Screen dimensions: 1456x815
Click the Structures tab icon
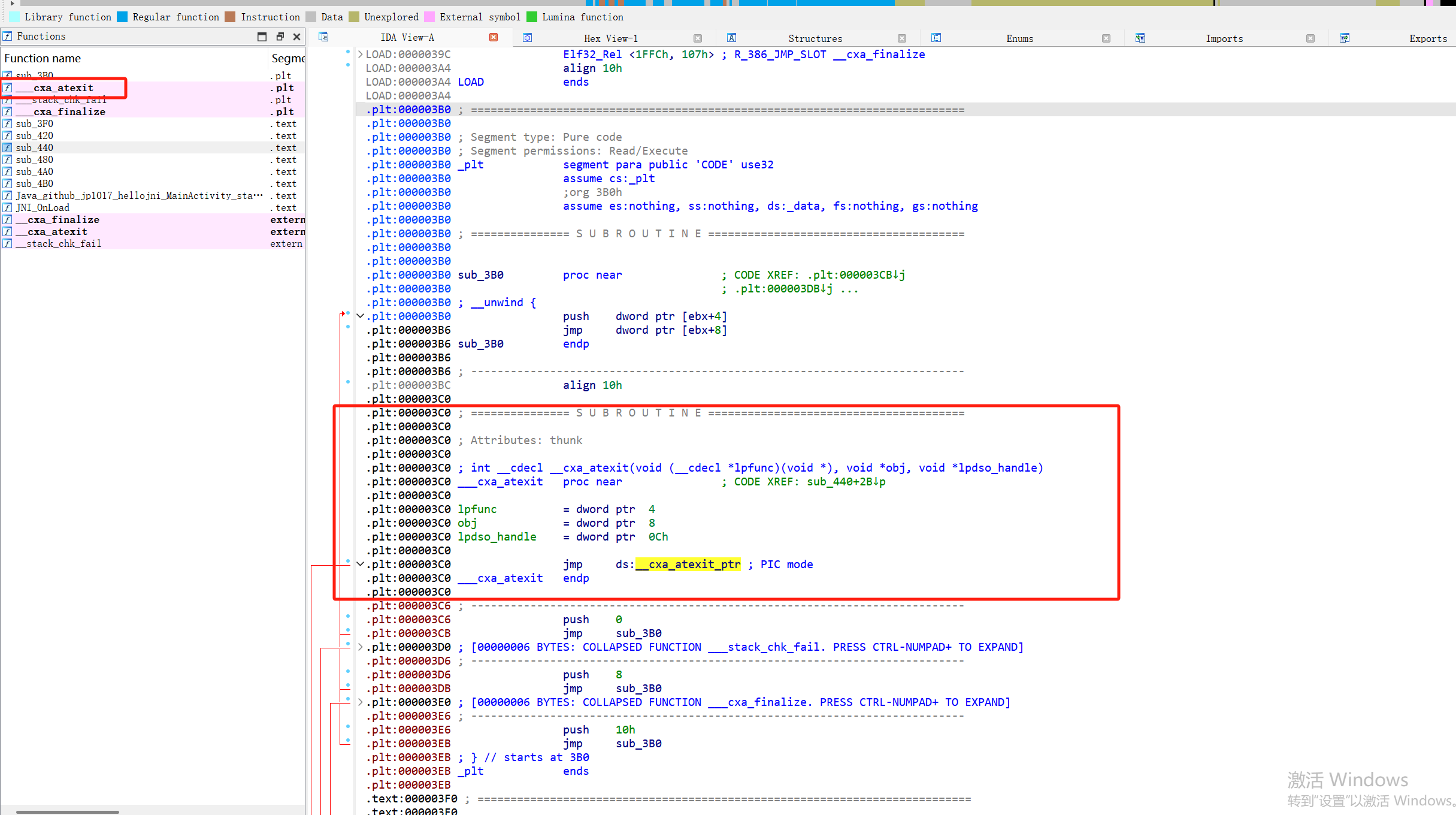[x=731, y=38]
